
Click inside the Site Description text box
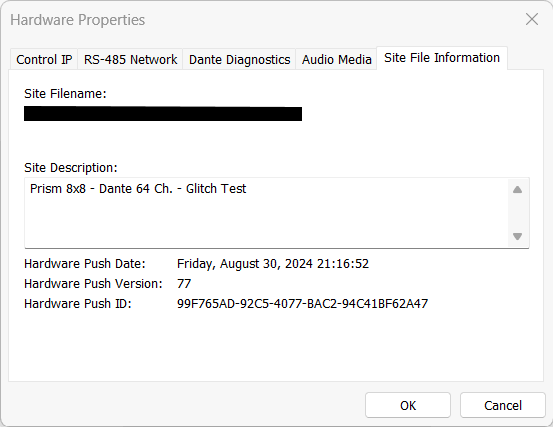click(266, 213)
